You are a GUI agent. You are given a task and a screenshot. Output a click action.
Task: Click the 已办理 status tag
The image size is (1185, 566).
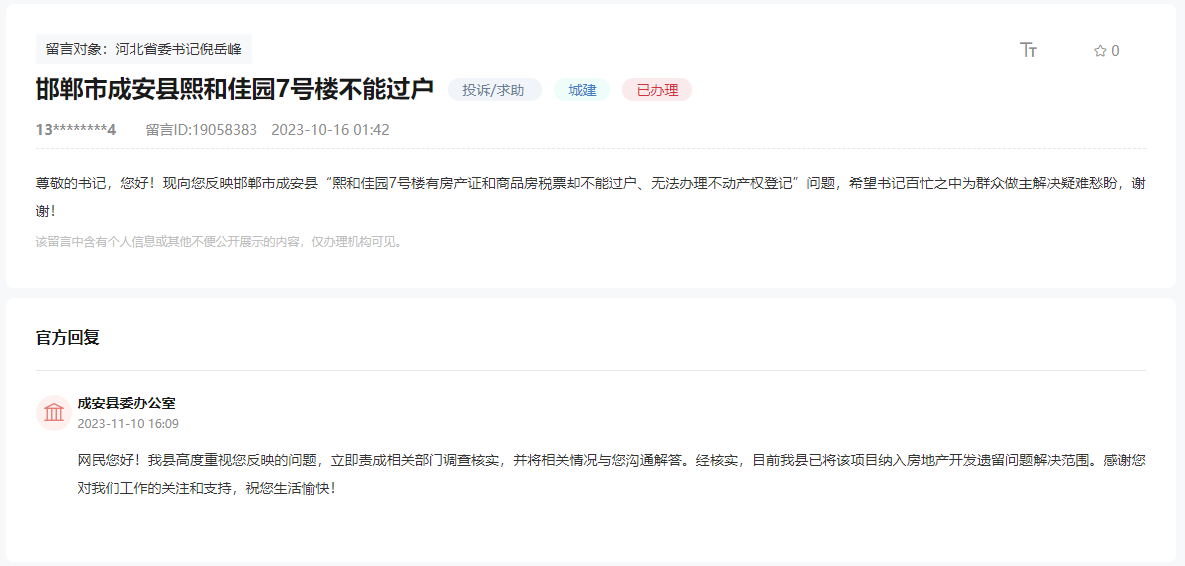pos(657,90)
